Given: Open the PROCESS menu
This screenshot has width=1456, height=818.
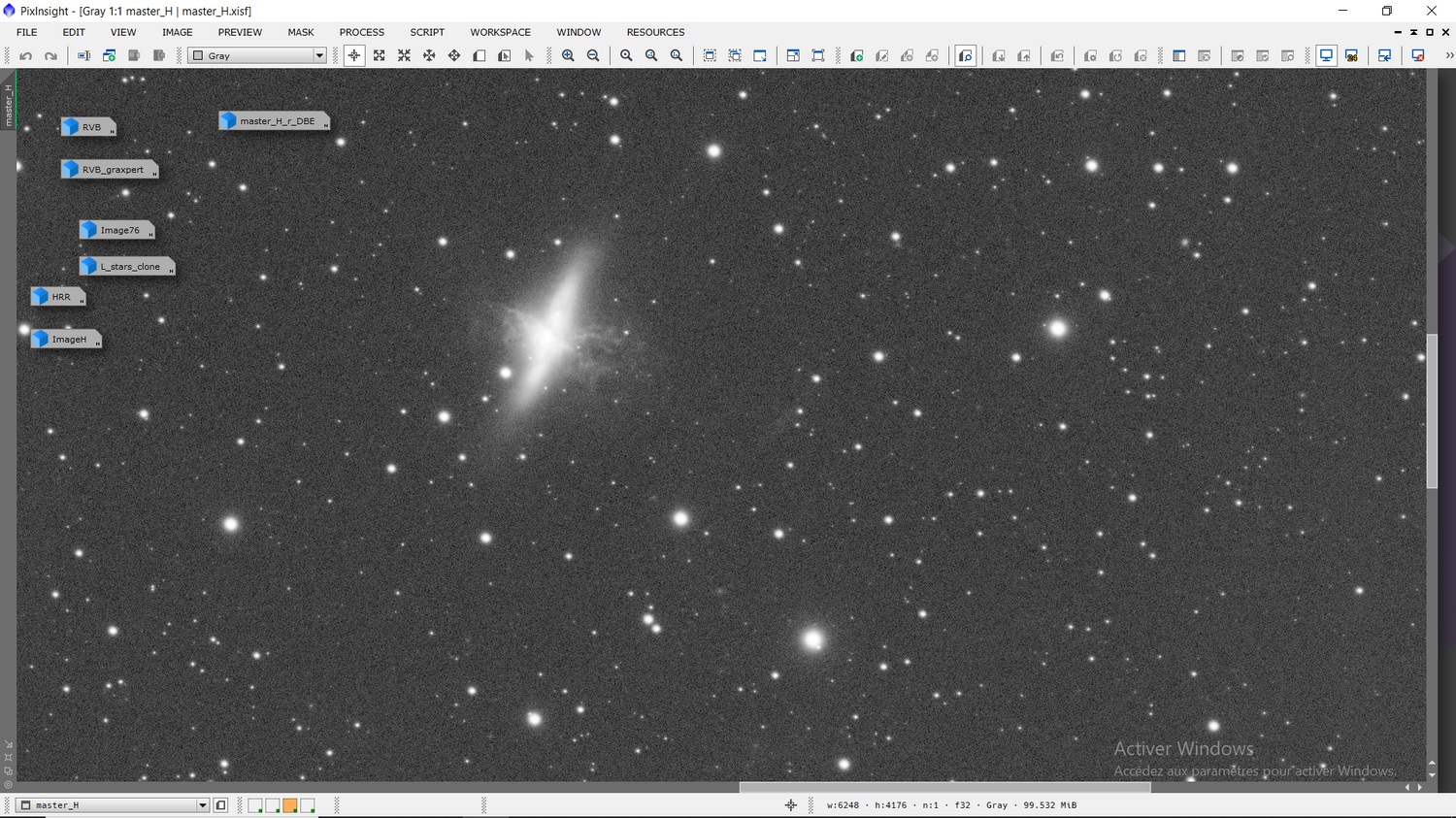Looking at the screenshot, I should (x=362, y=32).
